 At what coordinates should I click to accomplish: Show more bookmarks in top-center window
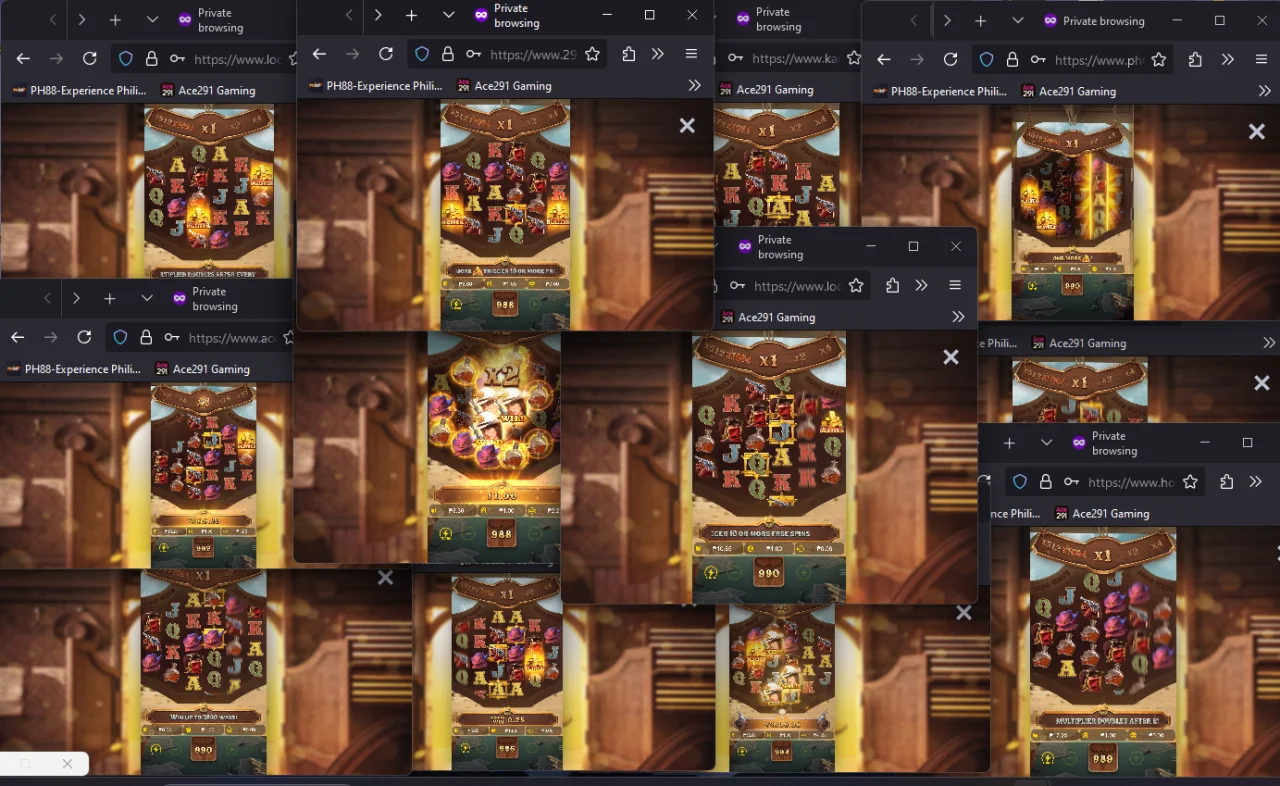pyautogui.click(x=695, y=86)
